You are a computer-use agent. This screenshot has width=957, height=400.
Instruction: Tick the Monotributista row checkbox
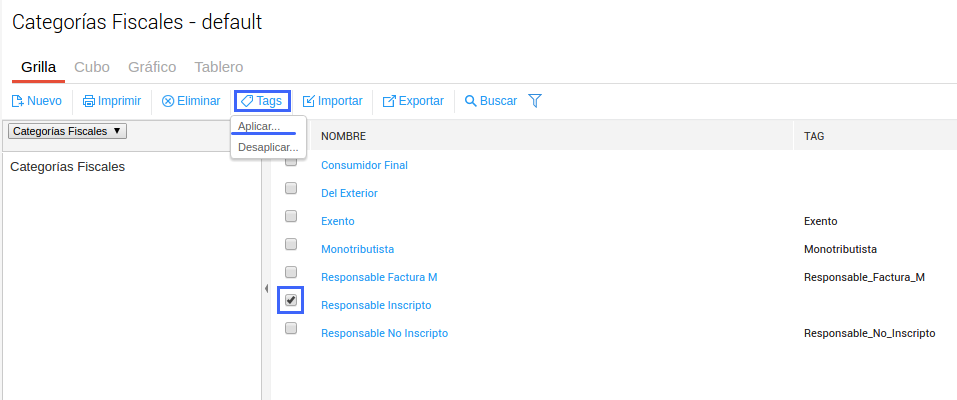(291, 244)
